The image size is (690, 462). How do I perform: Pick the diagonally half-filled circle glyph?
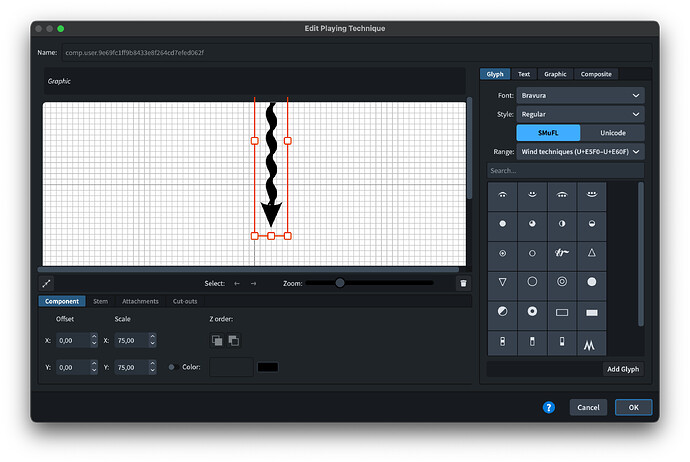tap(502, 312)
